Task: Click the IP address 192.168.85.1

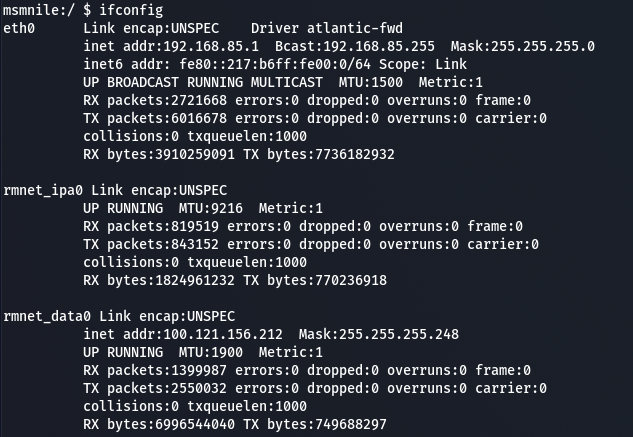Action: (211, 46)
